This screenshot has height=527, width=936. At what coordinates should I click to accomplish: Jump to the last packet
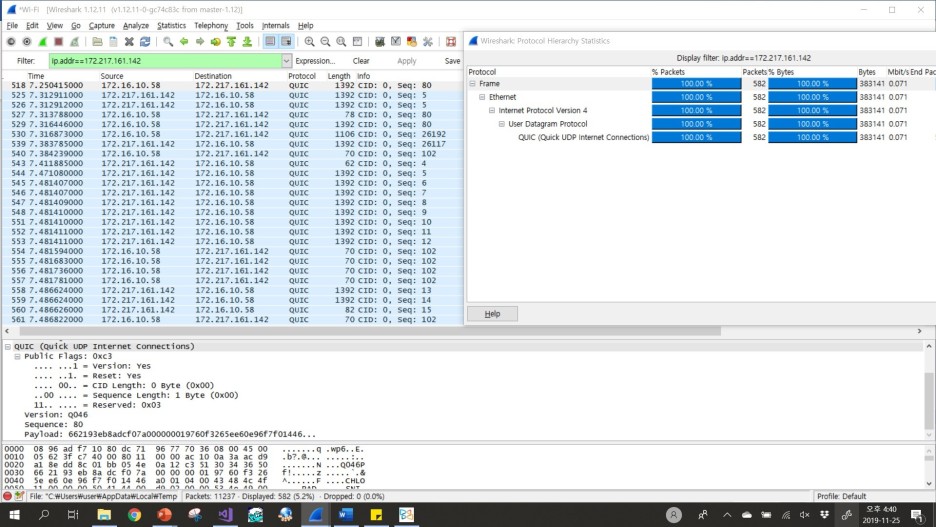(247, 41)
